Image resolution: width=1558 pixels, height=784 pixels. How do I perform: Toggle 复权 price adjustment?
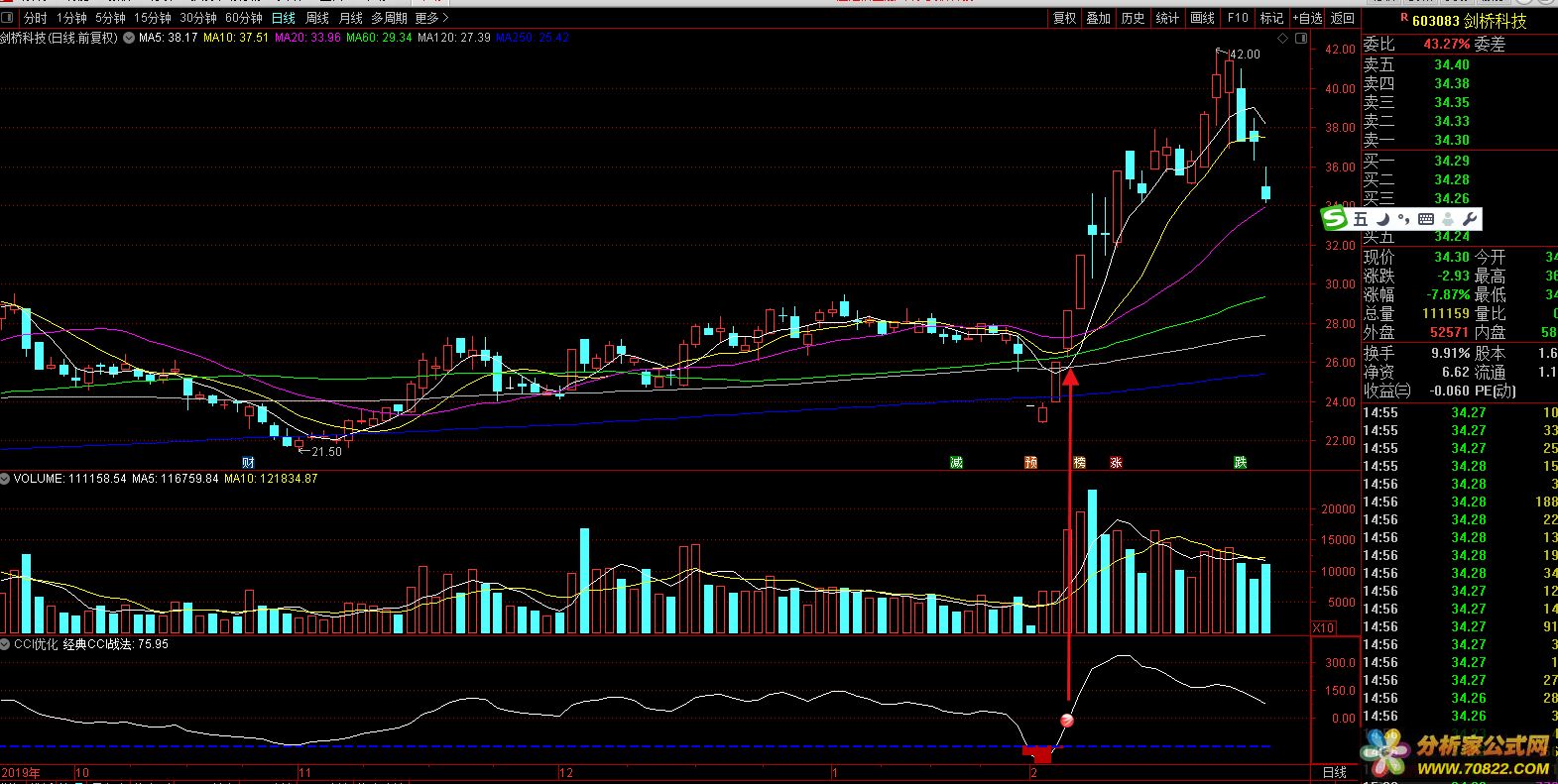pos(1064,18)
